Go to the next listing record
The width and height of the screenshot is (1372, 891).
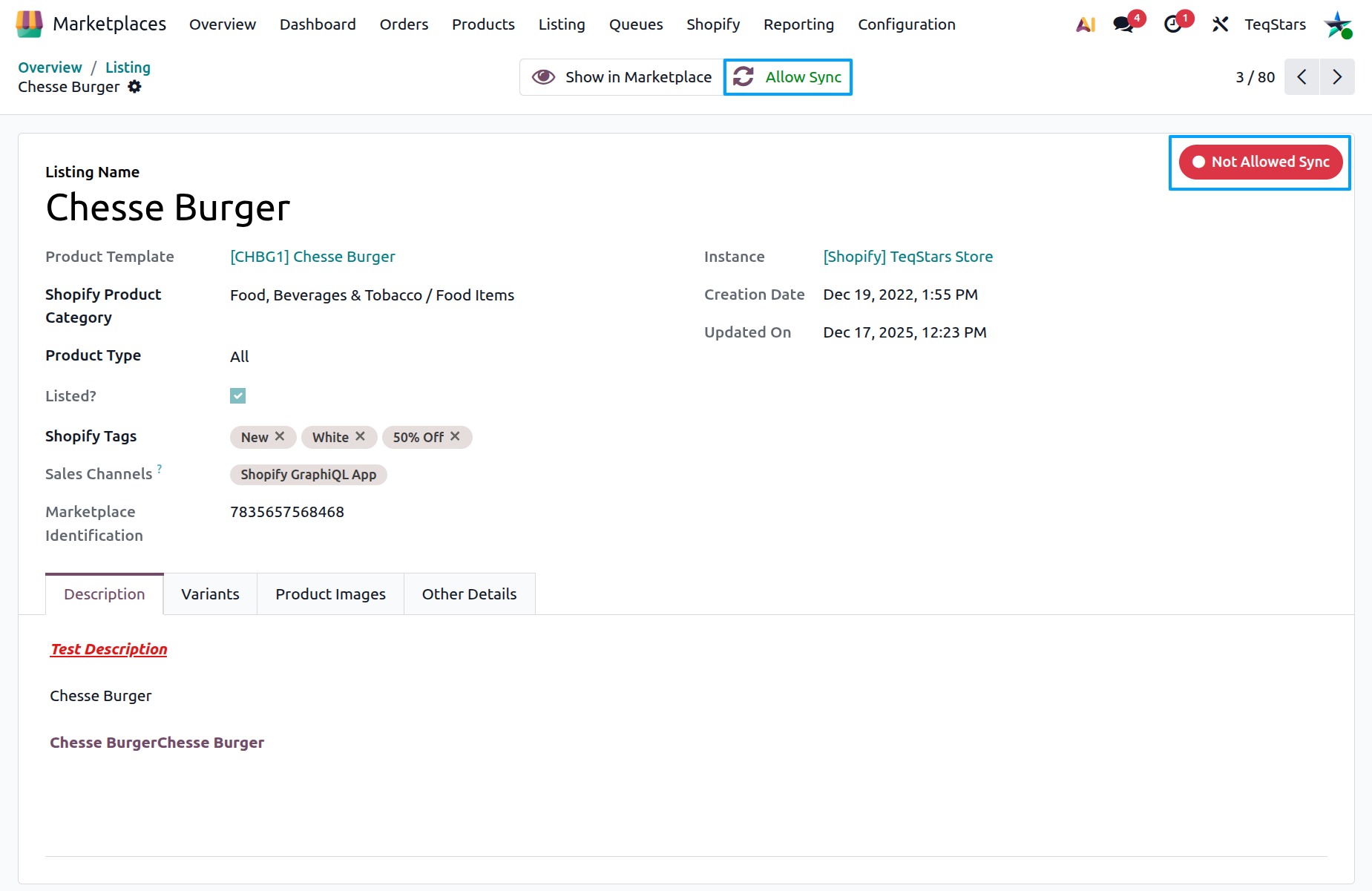1337,77
